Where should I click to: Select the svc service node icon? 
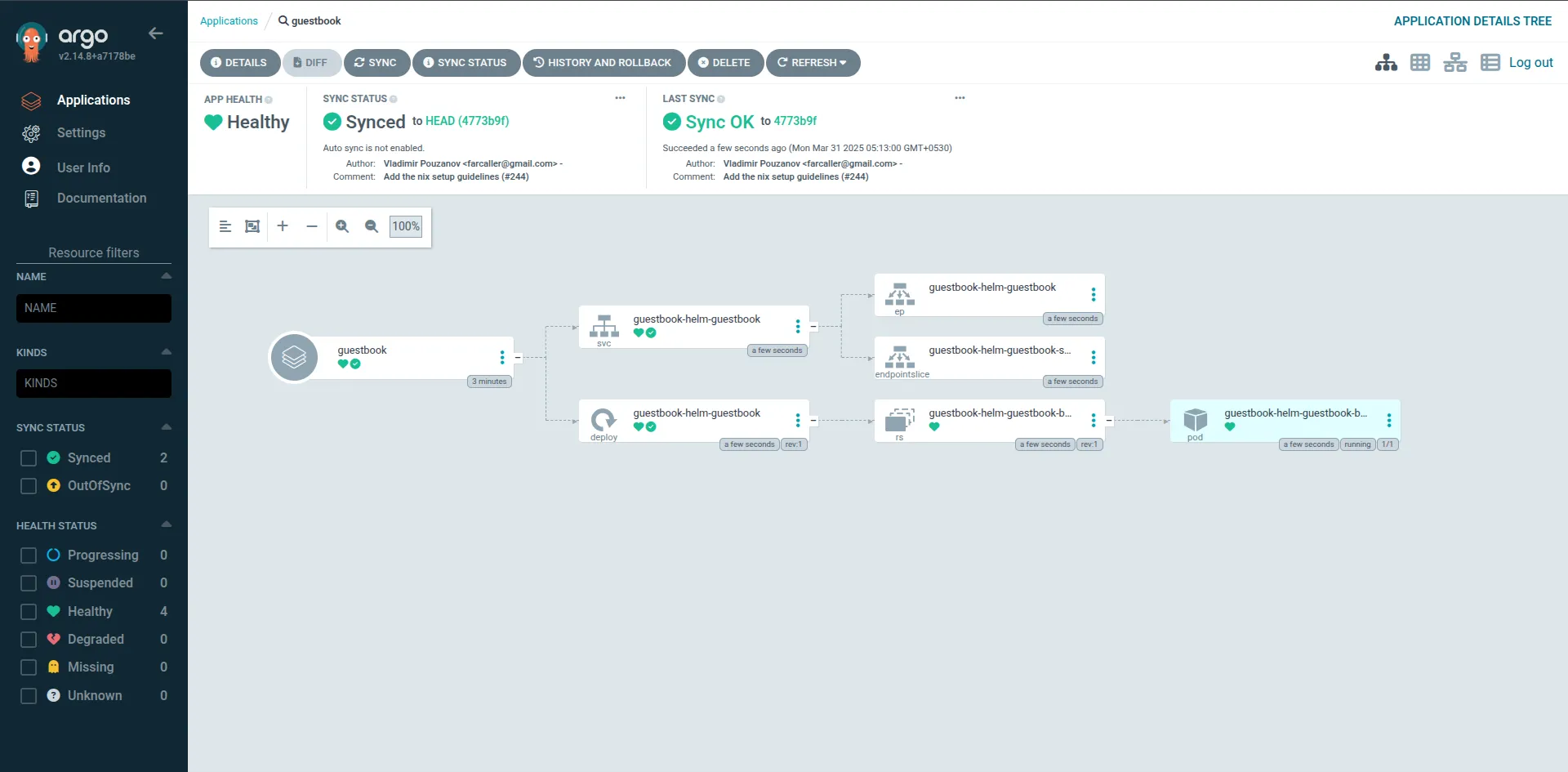604,326
